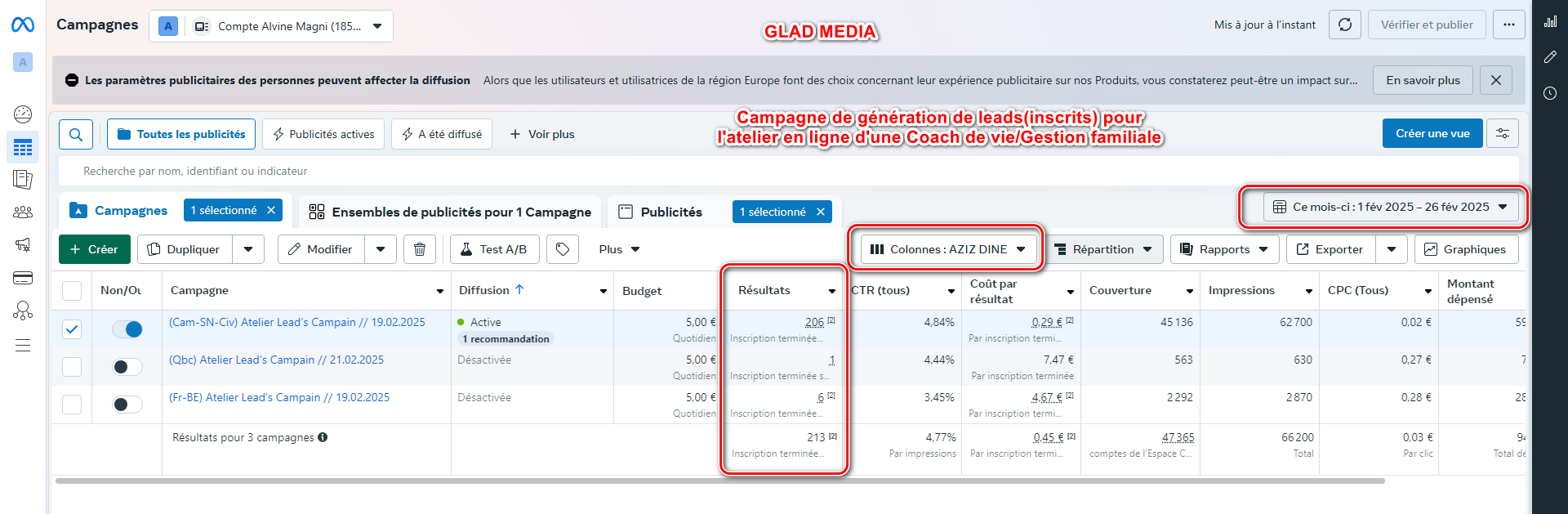Click the Test A/B button
Screen dimensions: 1568x514
pos(495,249)
